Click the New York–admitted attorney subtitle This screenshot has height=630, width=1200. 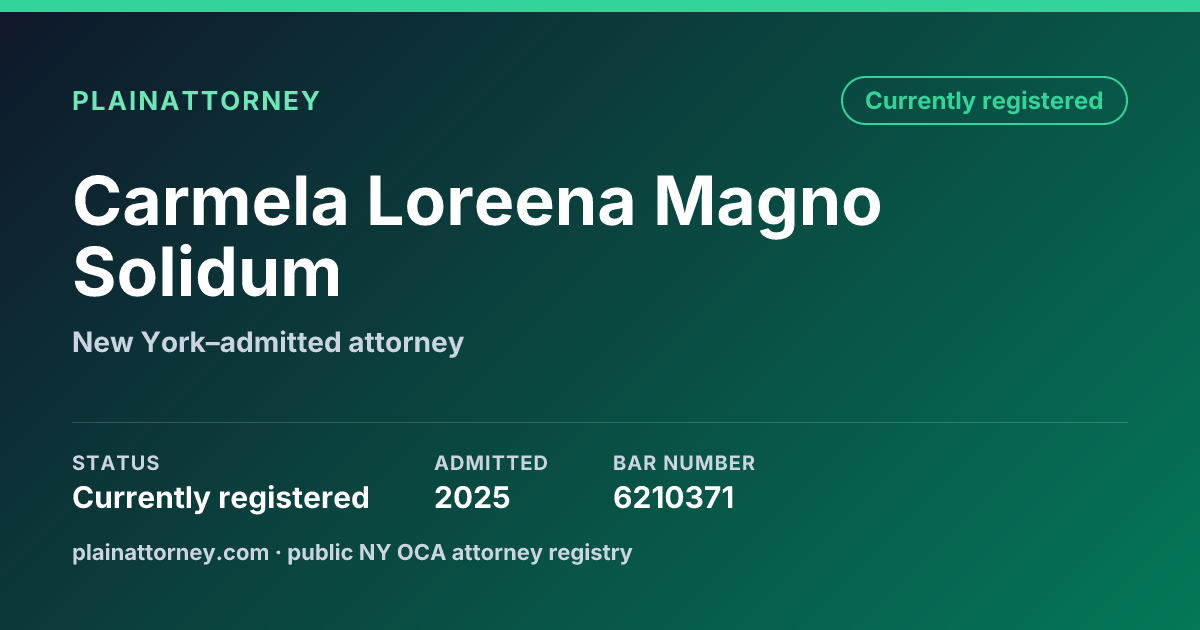tap(268, 343)
